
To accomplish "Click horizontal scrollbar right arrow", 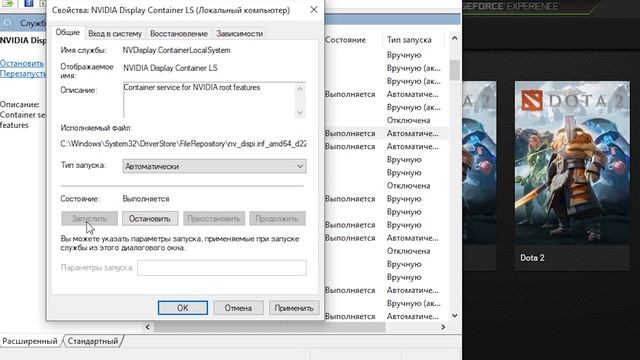I will (x=443, y=327).
